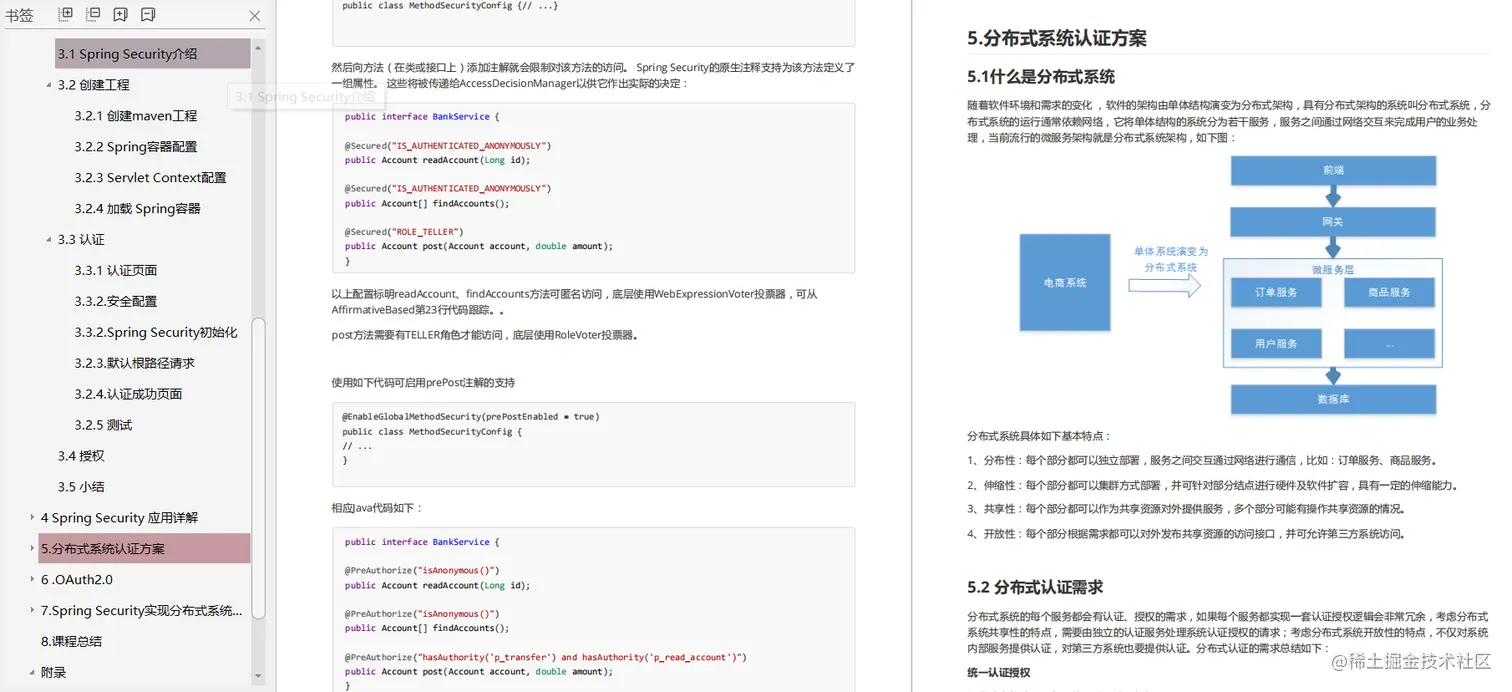This screenshot has width=1512, height=692.
Task: Open bookmark 3.2.3 Servlet Context配置
Action: [150, 178]
